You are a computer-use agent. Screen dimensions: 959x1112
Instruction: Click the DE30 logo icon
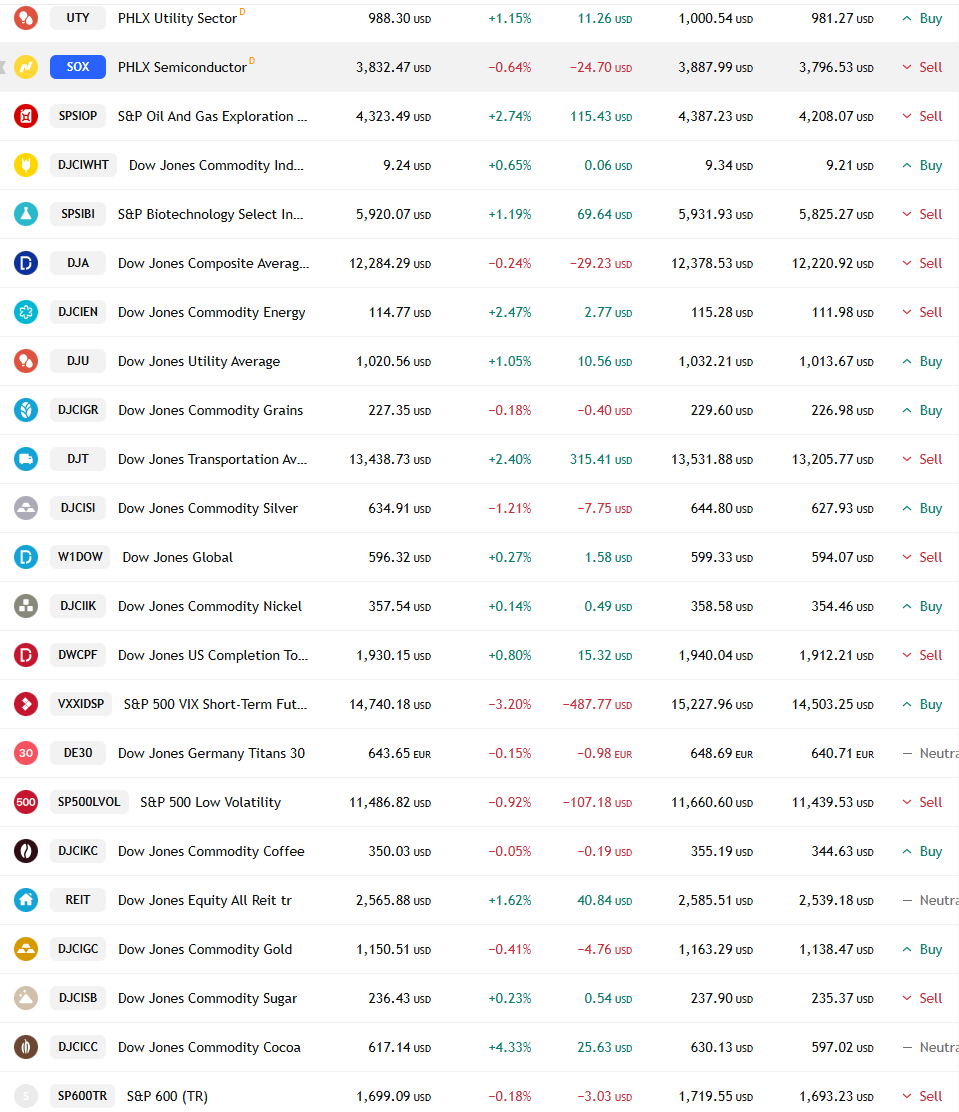pos(26,752)
